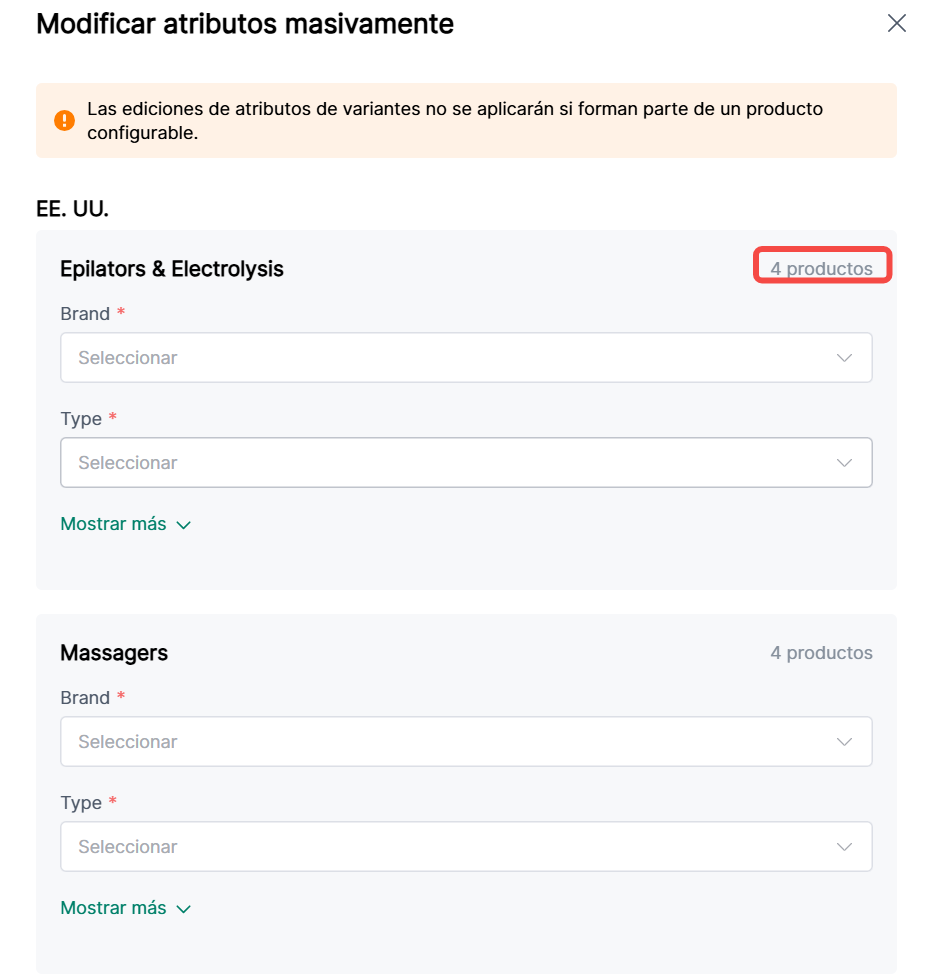Screen dimensions: 936x978
Task: Click chevron beside Epilators Mostrar más
Action: pos(183,525)
